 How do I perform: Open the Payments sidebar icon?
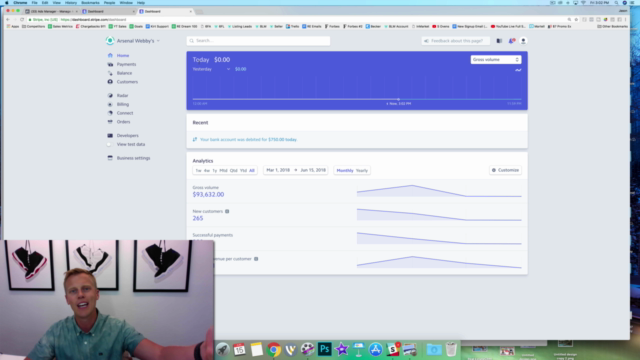click(110, 64)
